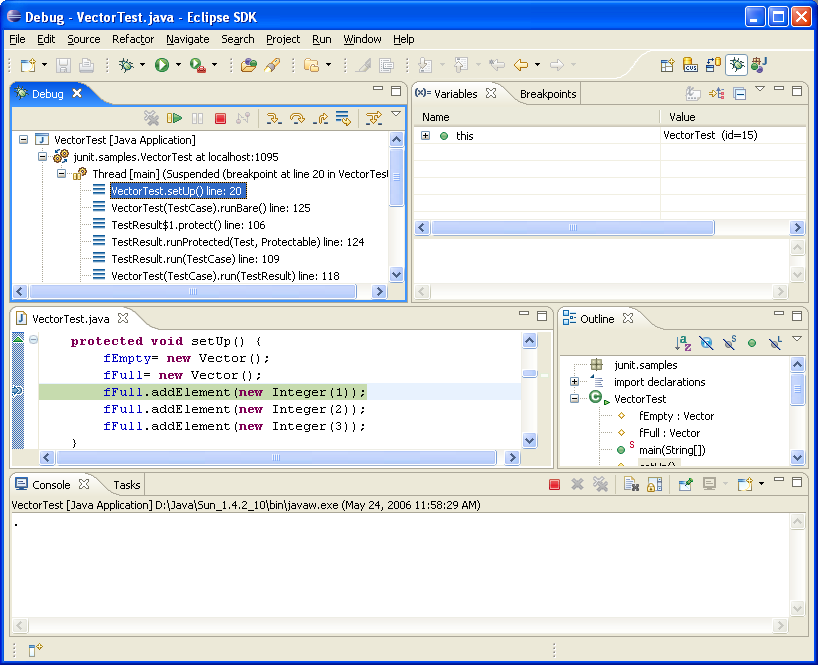This screenshot has height=665, width=818.
Task: Open the Debug launch history dropdown arrow
Action: click(x=142, y=65)
